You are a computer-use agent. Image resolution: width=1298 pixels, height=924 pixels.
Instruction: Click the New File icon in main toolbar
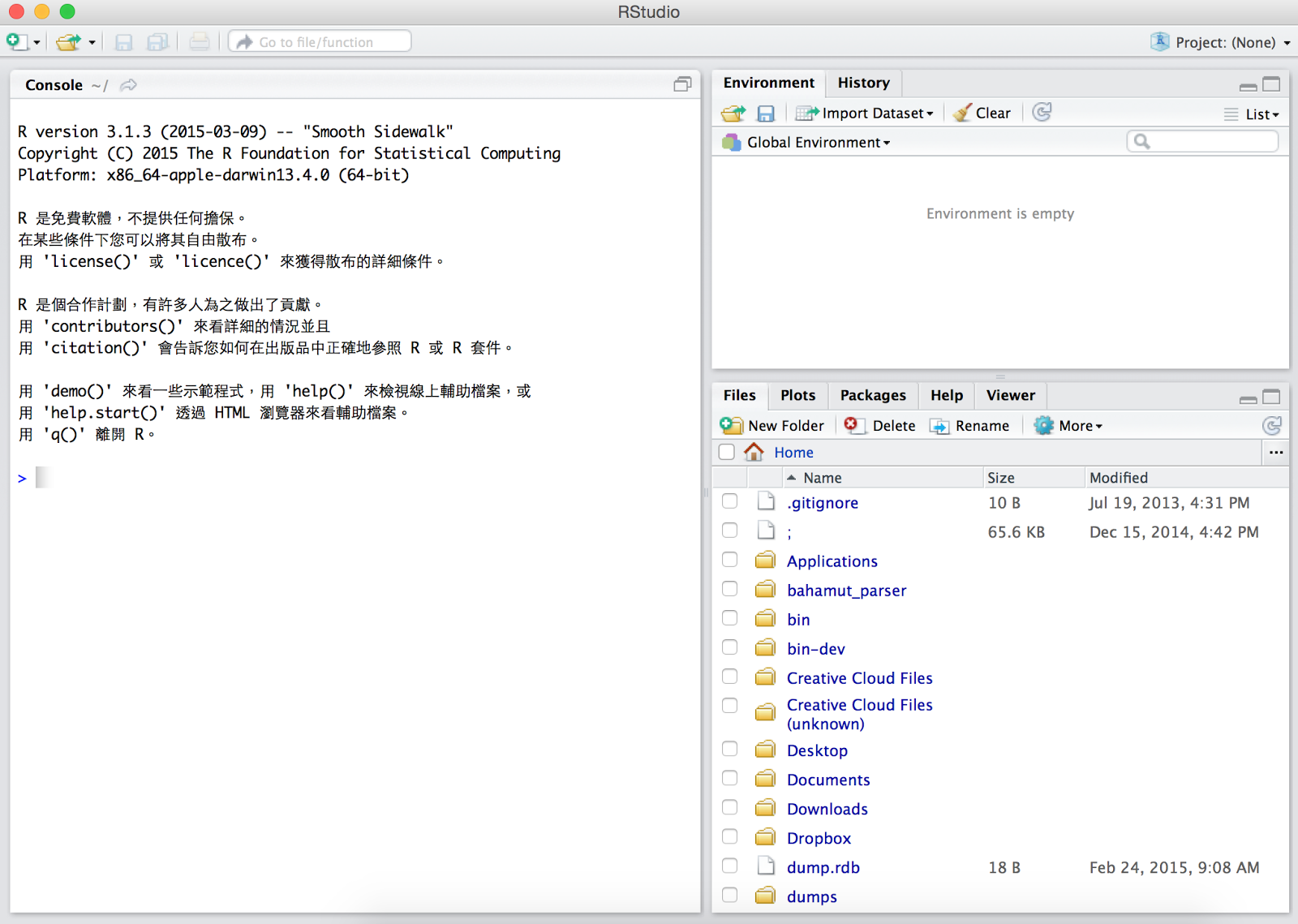click(x=16, y=41)
